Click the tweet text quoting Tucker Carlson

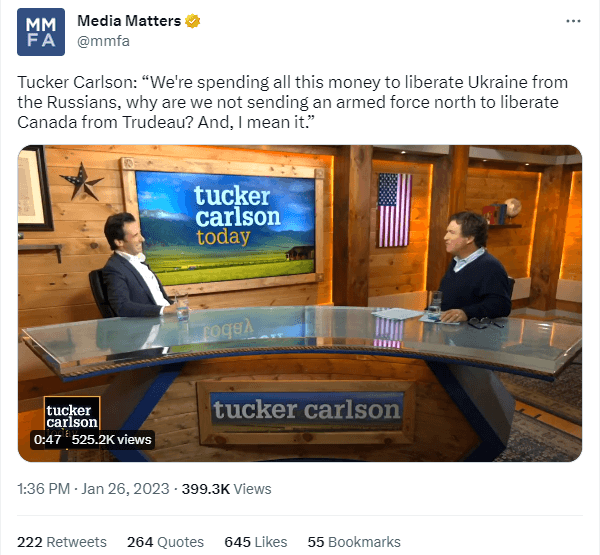(293, 102)
